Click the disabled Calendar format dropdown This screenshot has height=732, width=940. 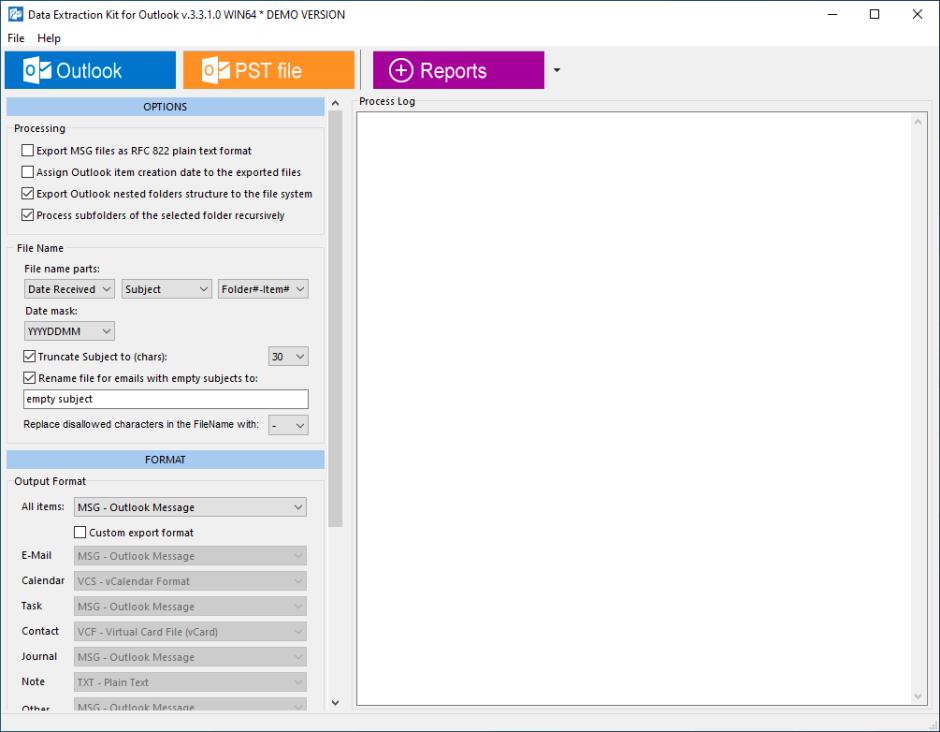pyautogui.click(x=190, y=581)
